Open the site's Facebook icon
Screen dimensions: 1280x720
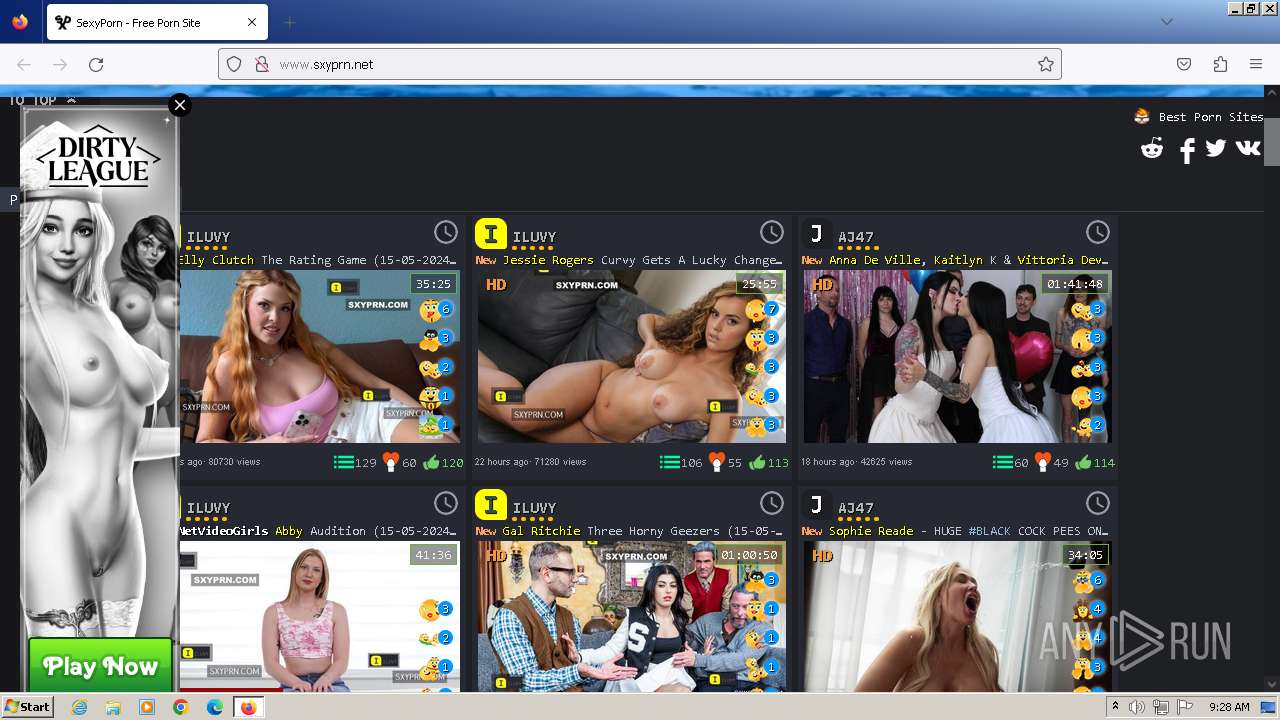[x=1187, y=151]
